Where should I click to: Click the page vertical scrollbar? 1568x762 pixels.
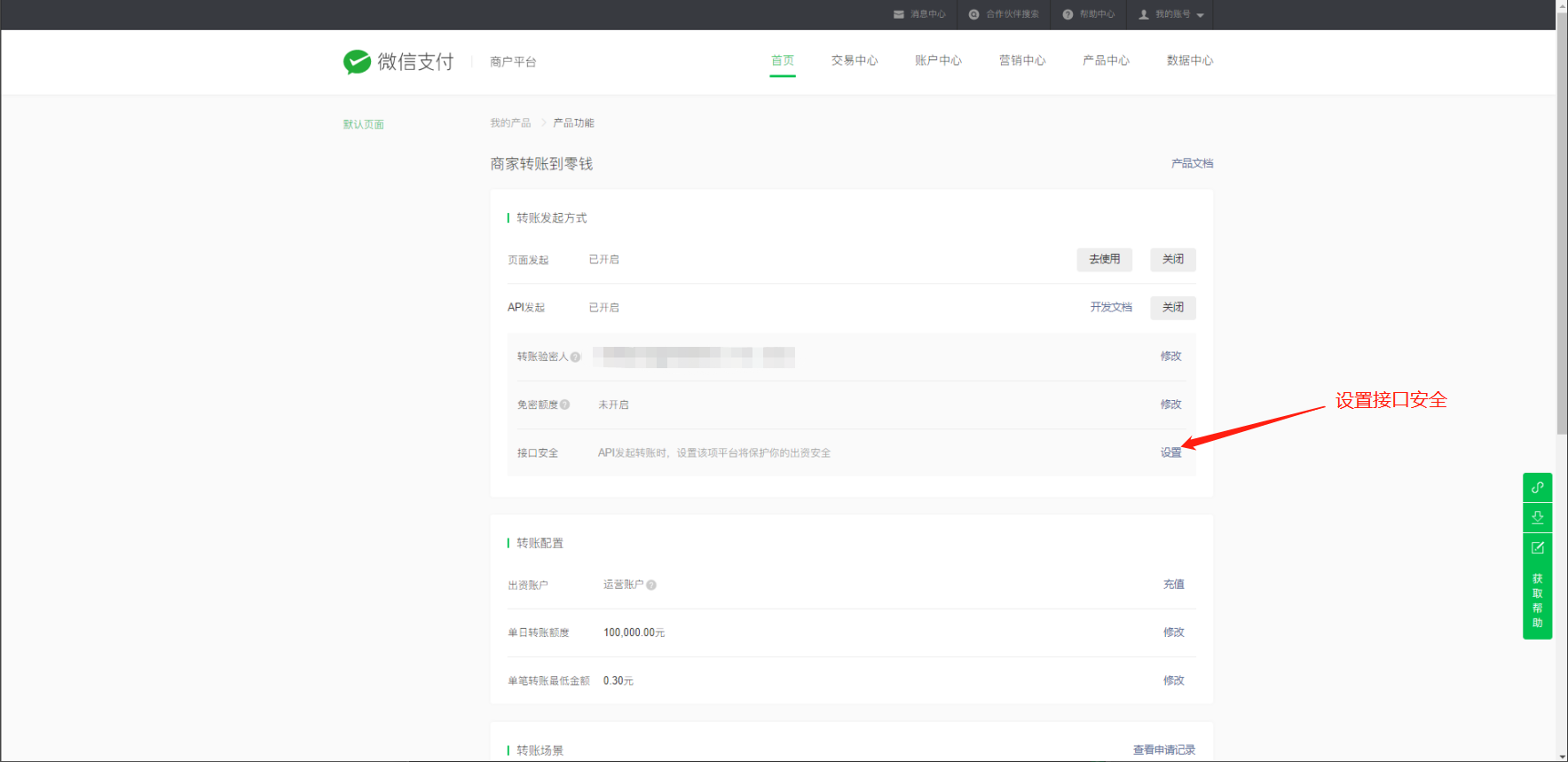click(1562, 266)
